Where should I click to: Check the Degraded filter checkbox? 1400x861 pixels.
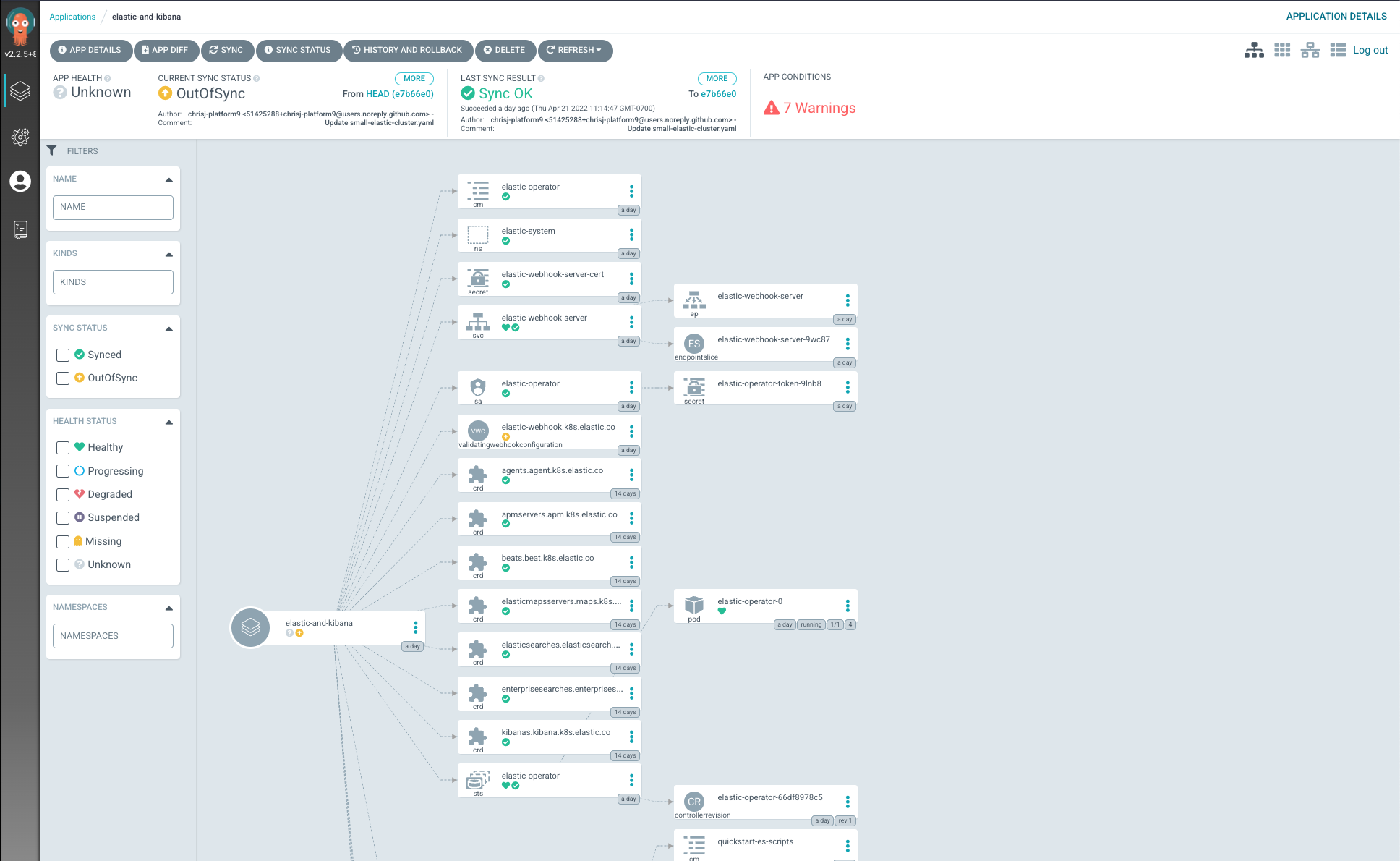(63, 495)
